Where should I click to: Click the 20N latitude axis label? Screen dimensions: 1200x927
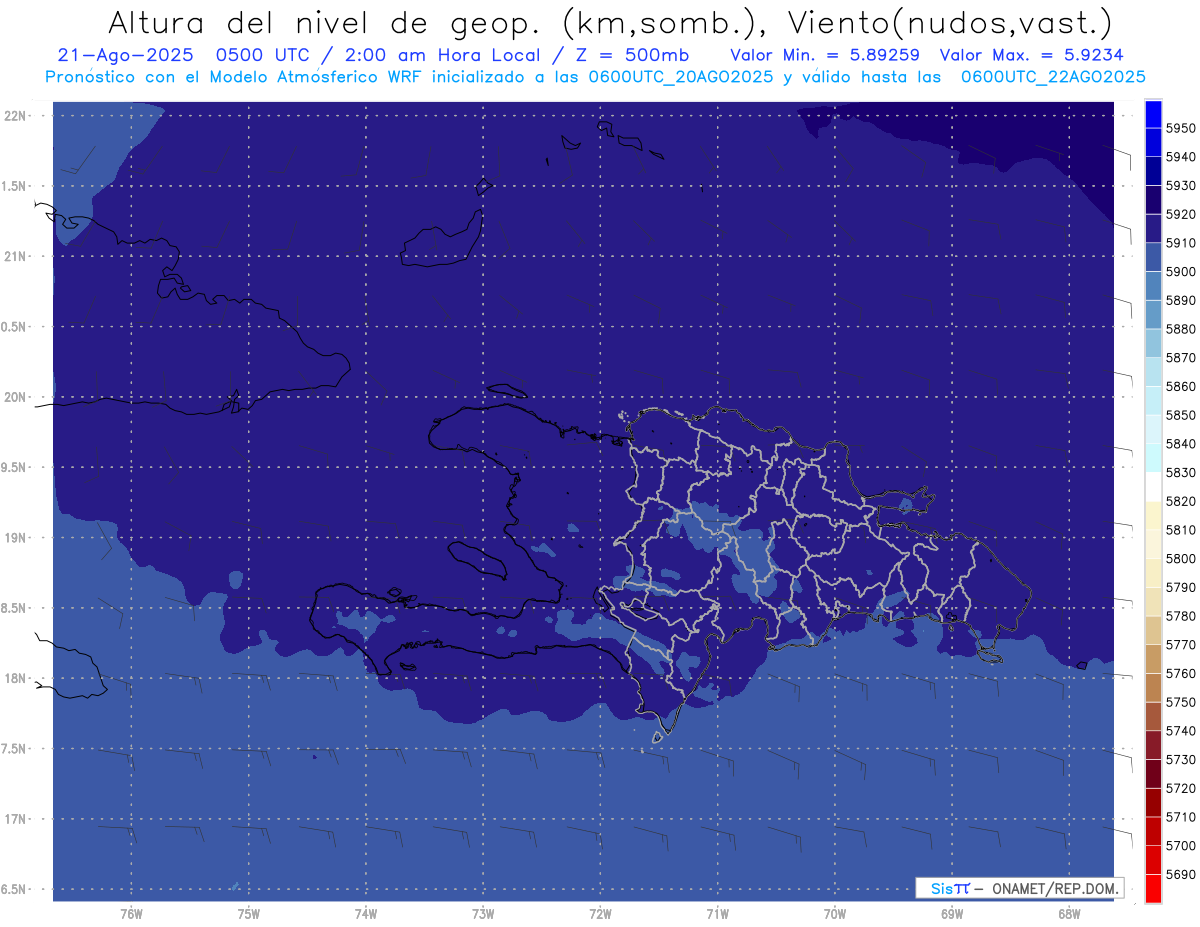17,397
